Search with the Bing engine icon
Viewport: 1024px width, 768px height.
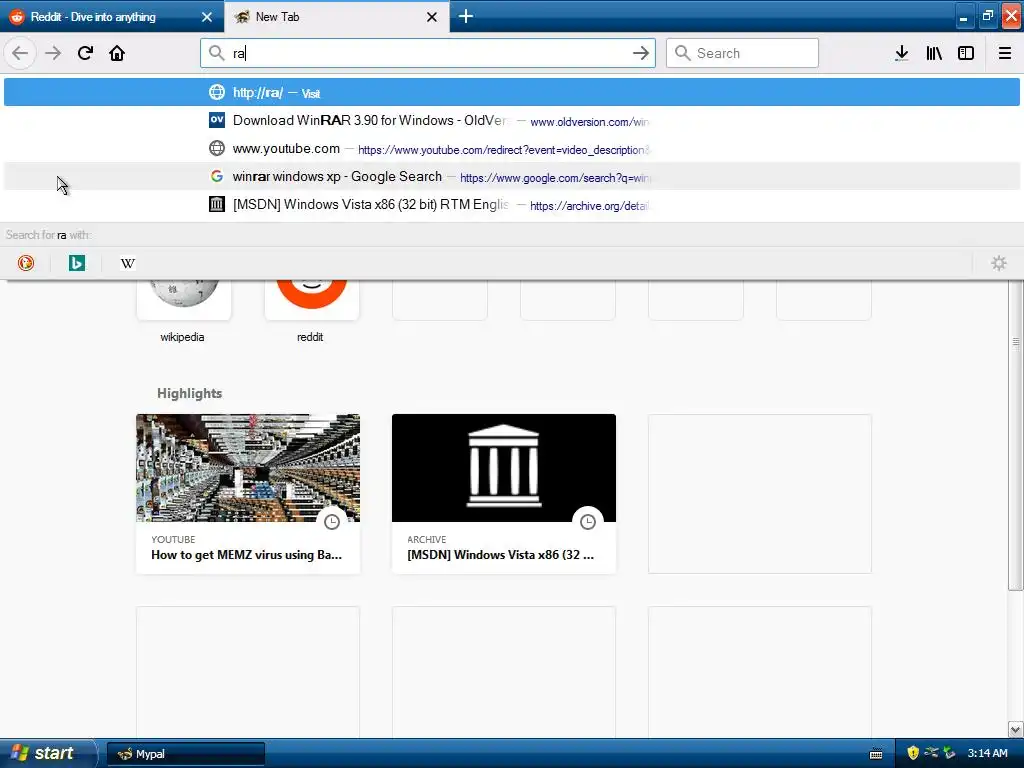[77, 263]
